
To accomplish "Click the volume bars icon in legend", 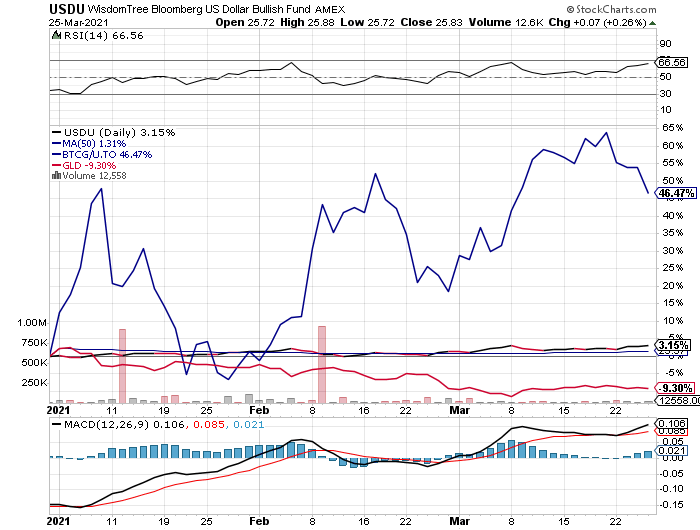I will point(56,175).
